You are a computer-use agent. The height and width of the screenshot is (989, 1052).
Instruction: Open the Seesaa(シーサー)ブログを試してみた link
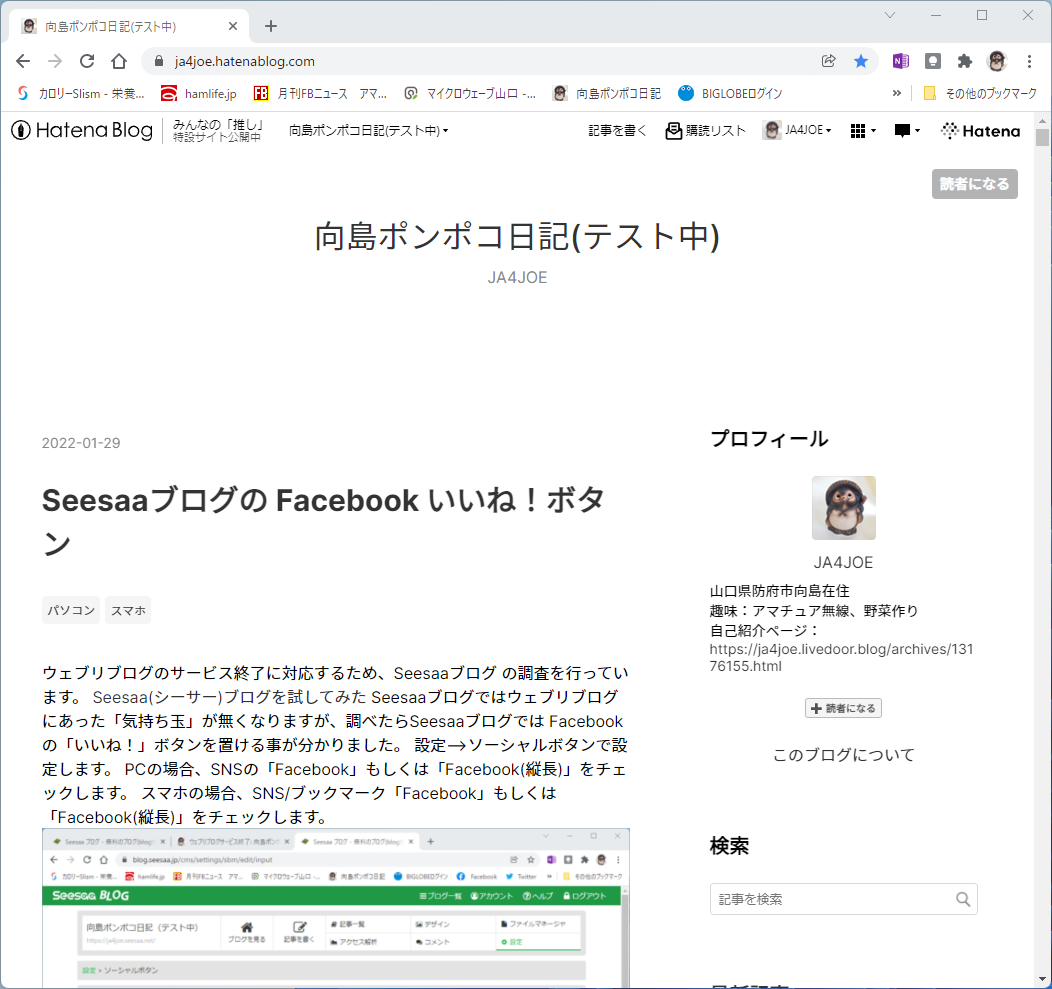coord(229,697)
